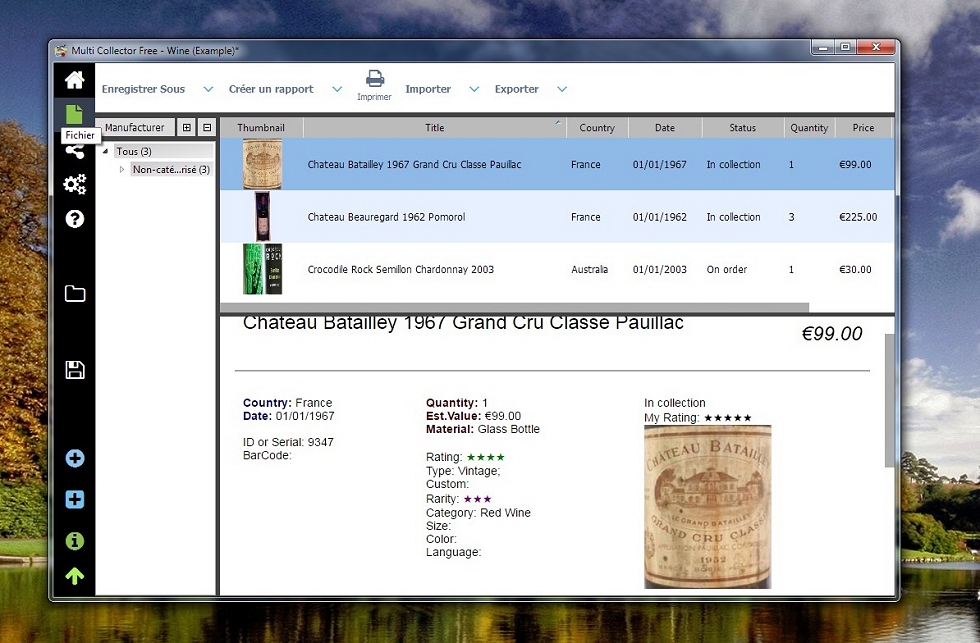Collapse all groups with minus box icon
The image size is (980, 643).
tap(207, 127)
